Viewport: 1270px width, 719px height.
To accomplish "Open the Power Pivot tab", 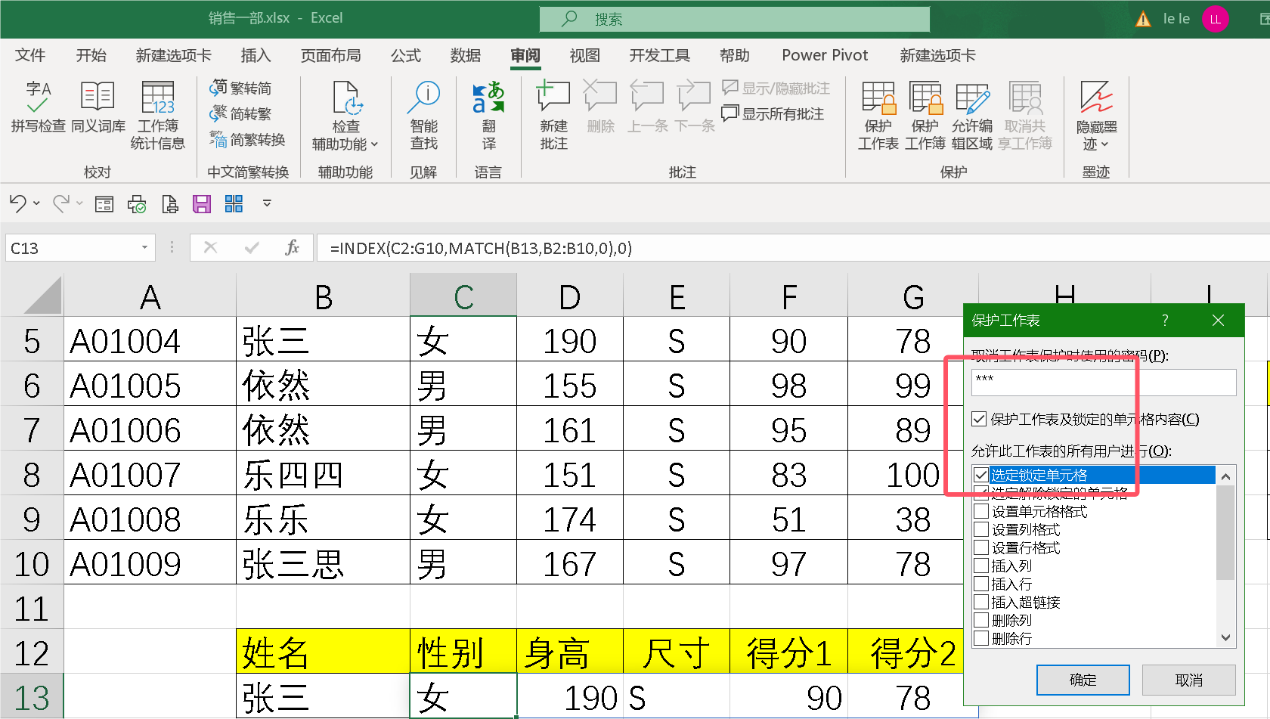I will [824, 55].
